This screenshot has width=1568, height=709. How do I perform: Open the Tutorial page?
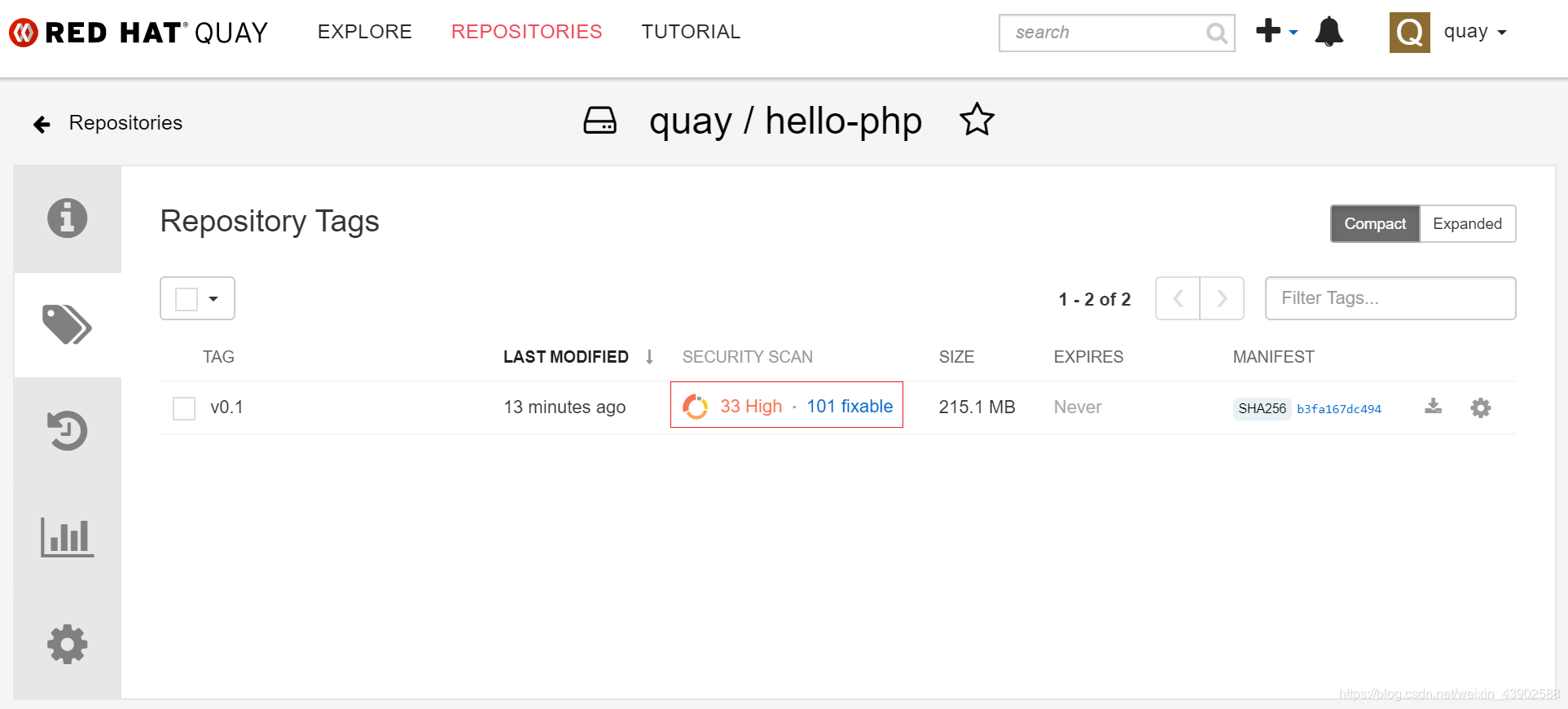(691, 32)
